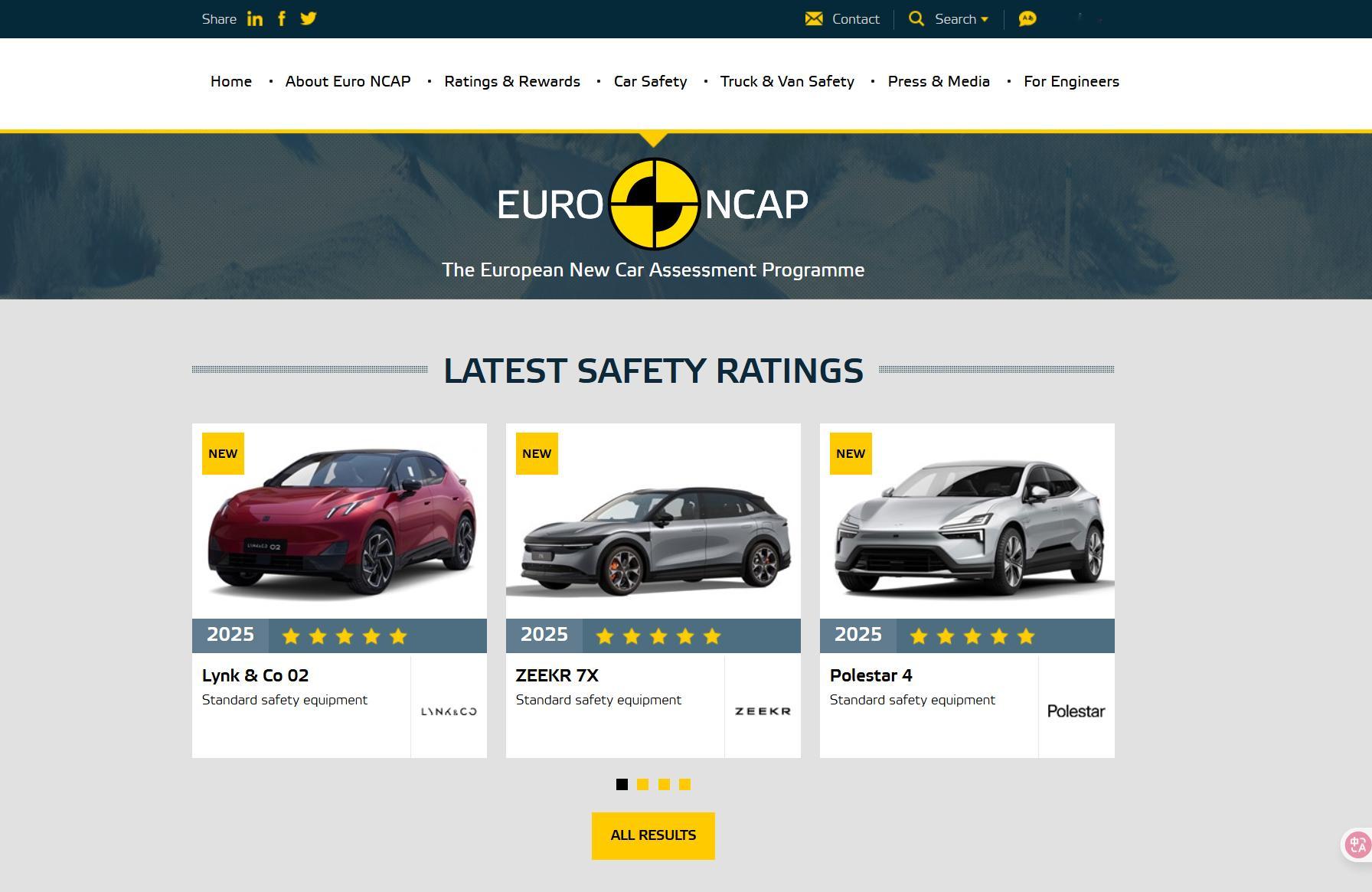Open the Home menu
This screenshot has height=892, width=1372.
(231, 81)
